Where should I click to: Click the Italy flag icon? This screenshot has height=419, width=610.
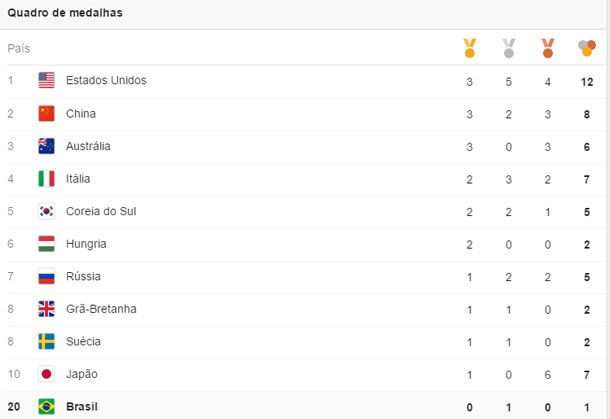pyautogui.click(x=46, y=179)
